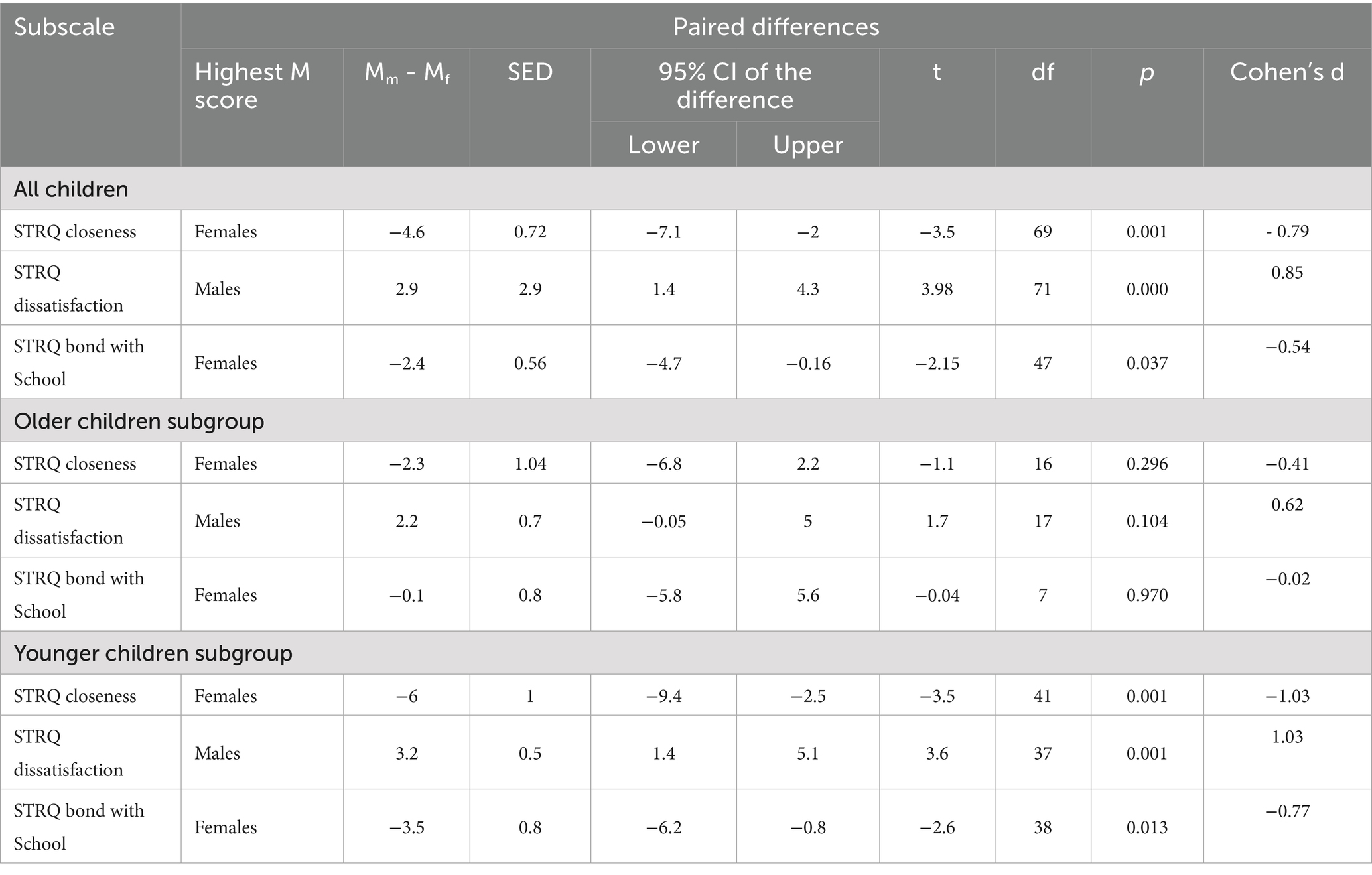Click the p value 0.296 cell
Image resolution: width=1372 pixels, height=875 pixels.
(1146, 464)
